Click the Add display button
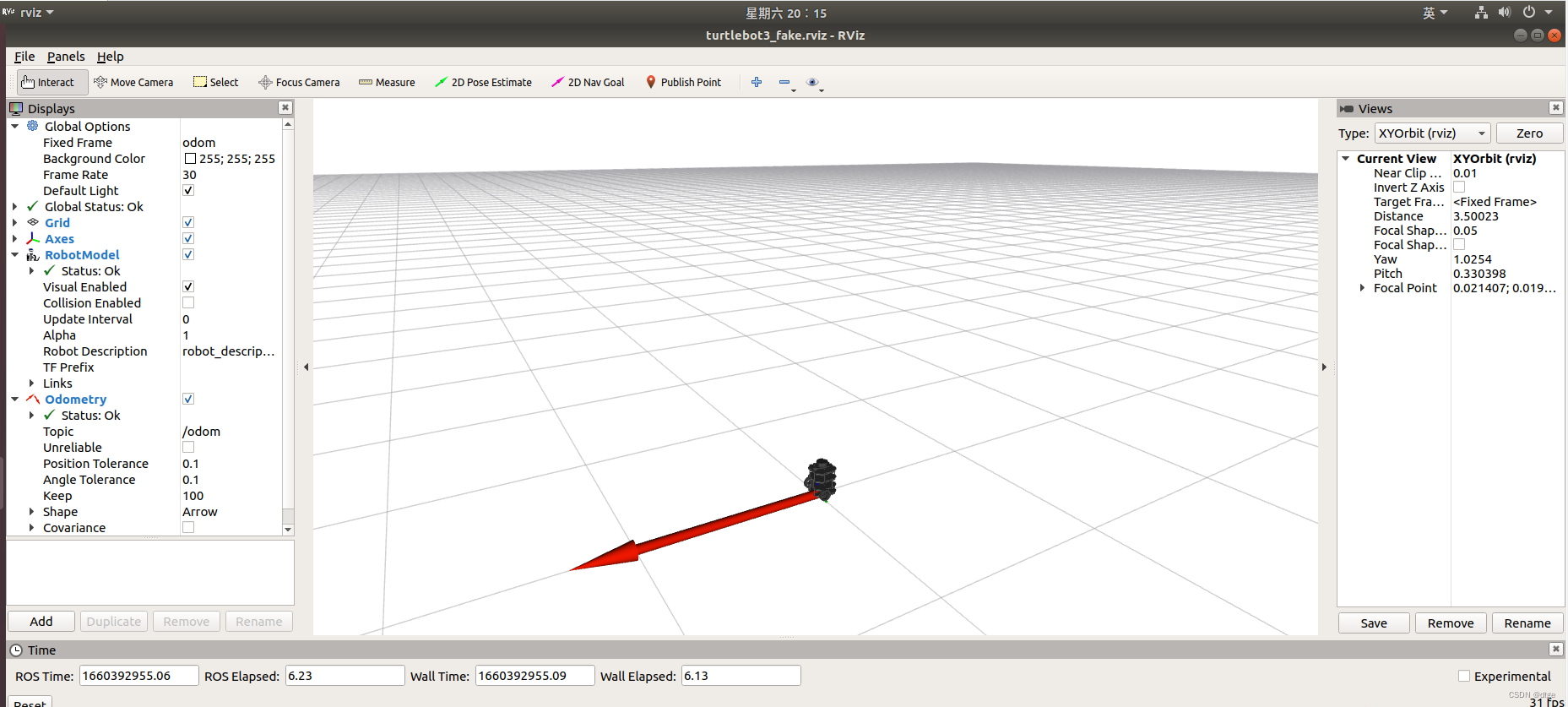 [x=41, y=621]
